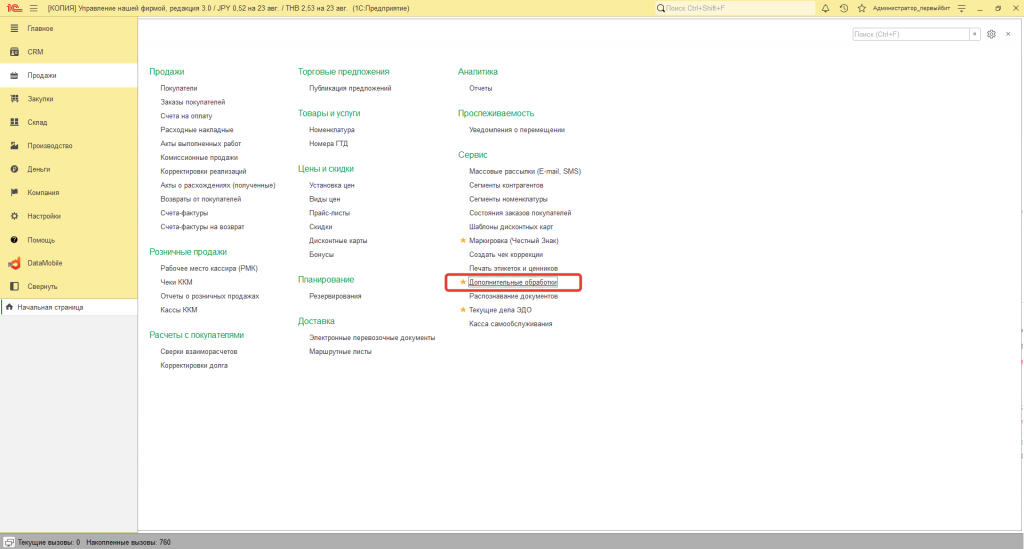1024x549 pixels.
Task: Open the Деньги coin icon
Action: click(x=14, y=169)
